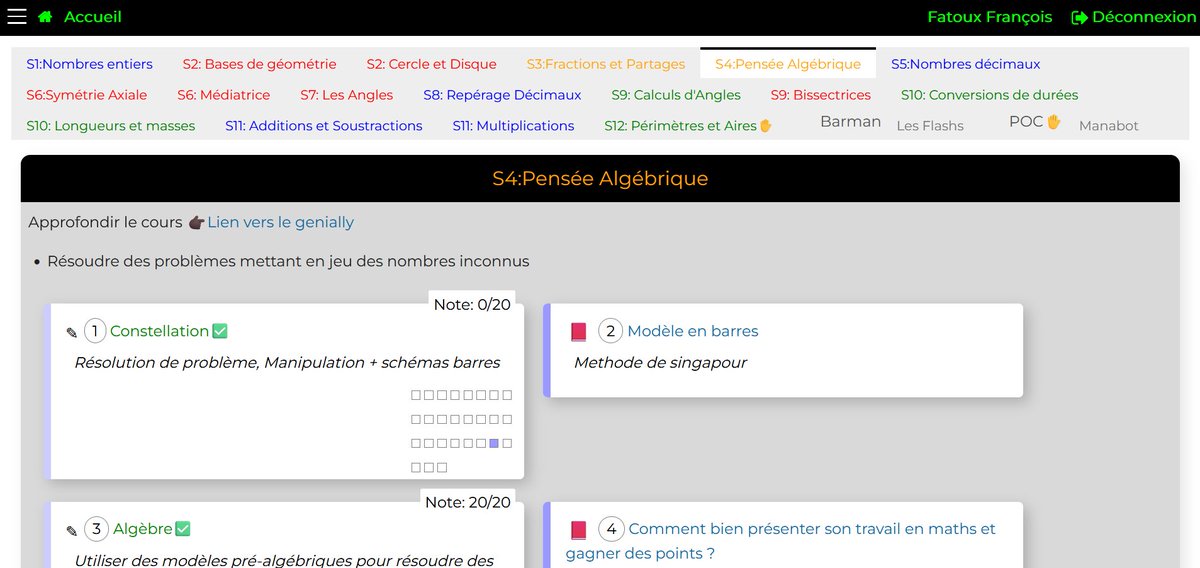Click the Résolution de problème, Manipulation description
The image size is (1200, 568).
287,362
